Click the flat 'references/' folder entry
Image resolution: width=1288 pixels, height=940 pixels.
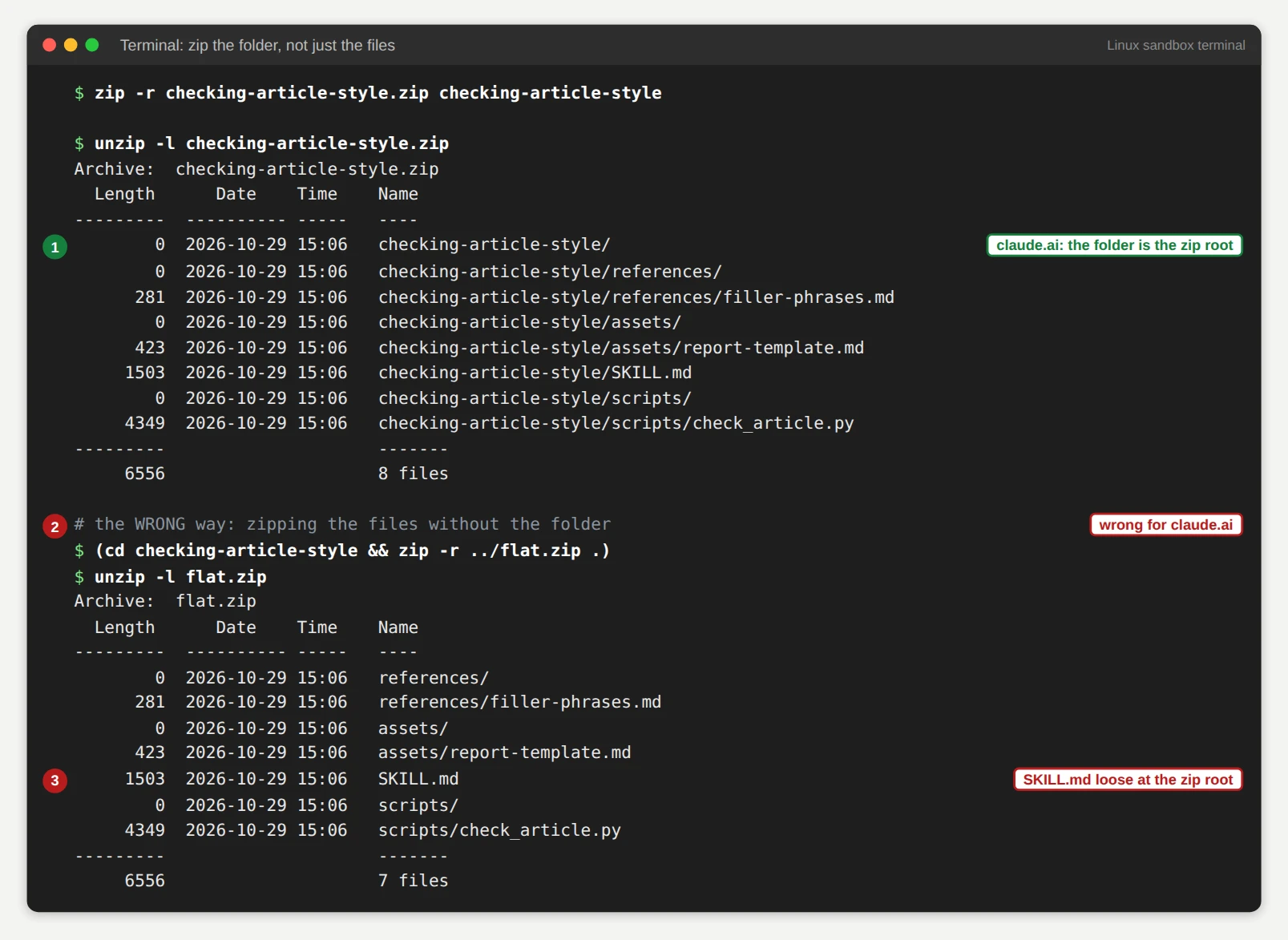point(433,678)
